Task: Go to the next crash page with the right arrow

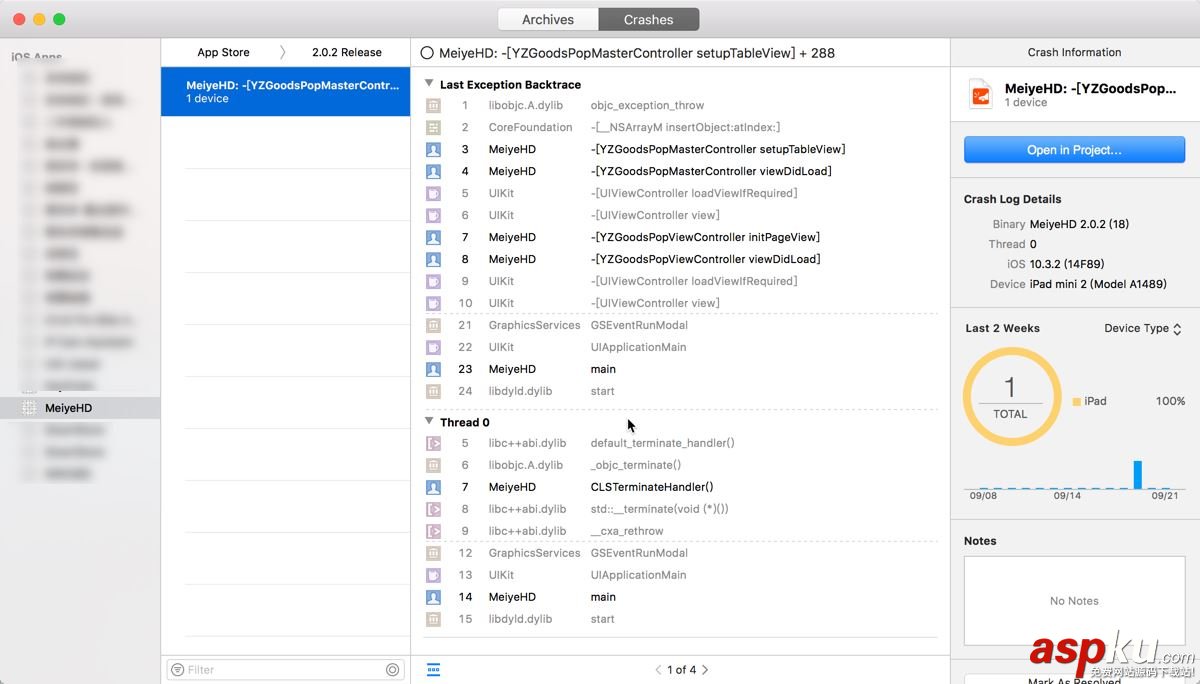Action: pos(704,670)
